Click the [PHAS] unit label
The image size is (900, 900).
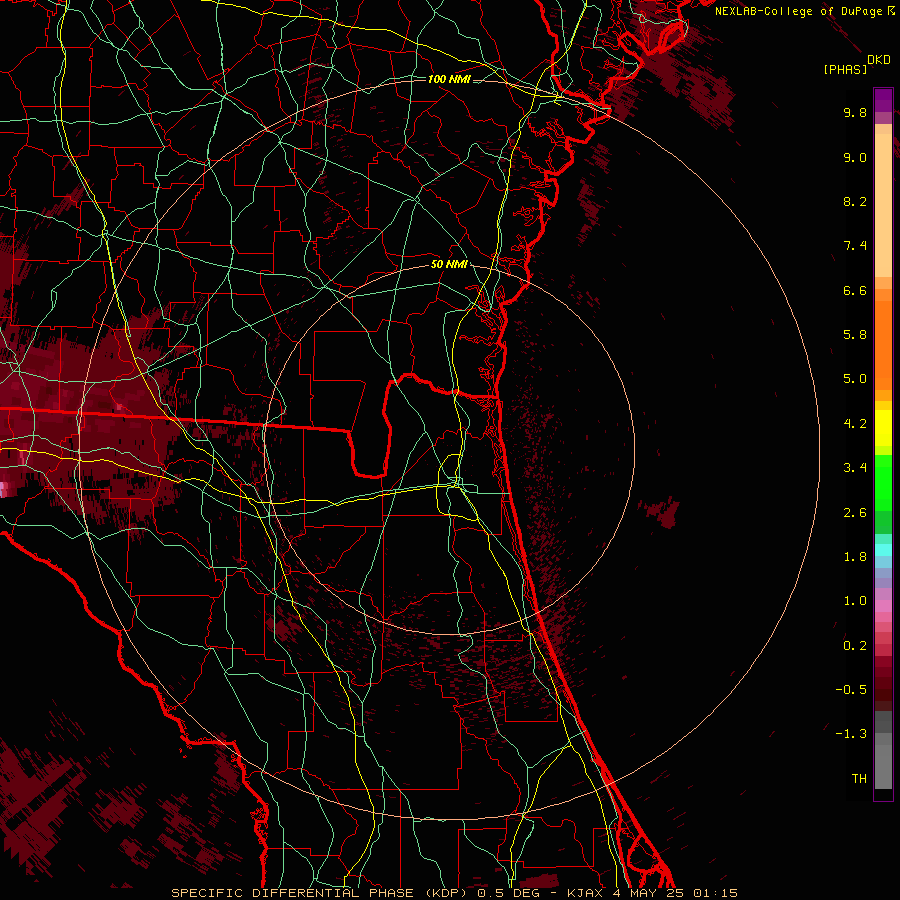845,69
